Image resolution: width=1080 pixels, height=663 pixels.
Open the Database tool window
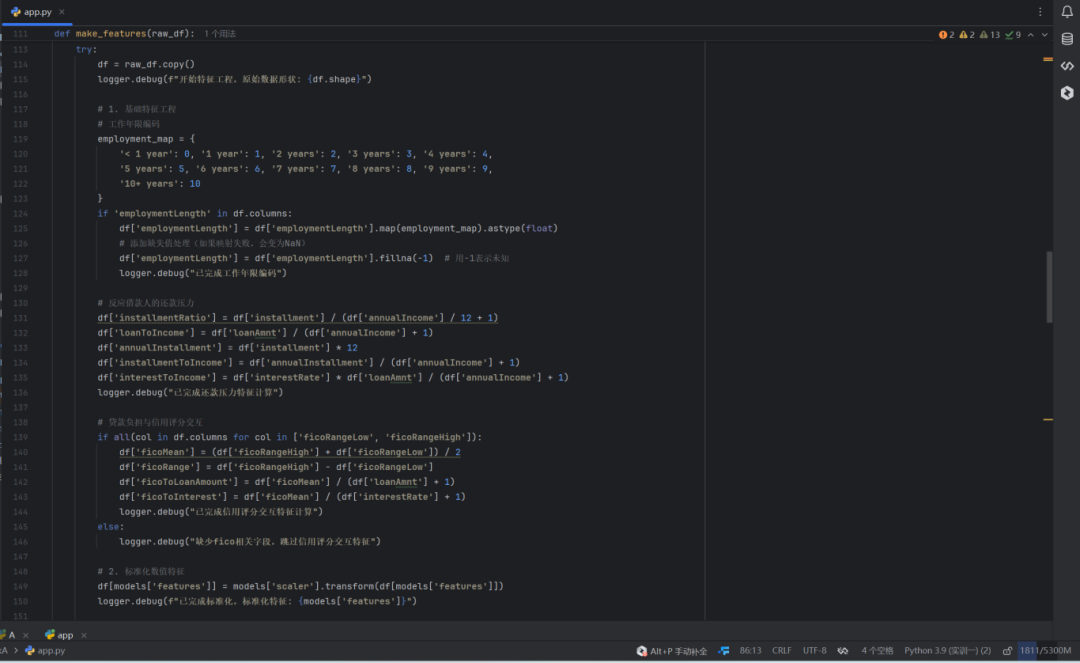pos(1067,39)
